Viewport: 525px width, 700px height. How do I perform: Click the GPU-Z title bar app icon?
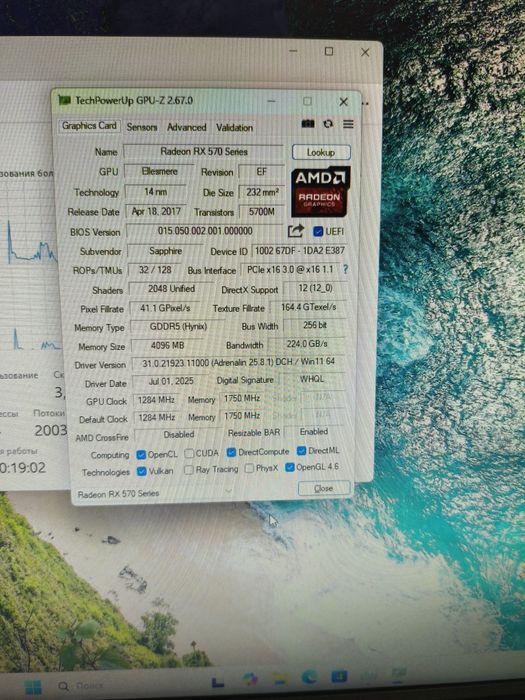pyautogui.click(x=65, y=100)
